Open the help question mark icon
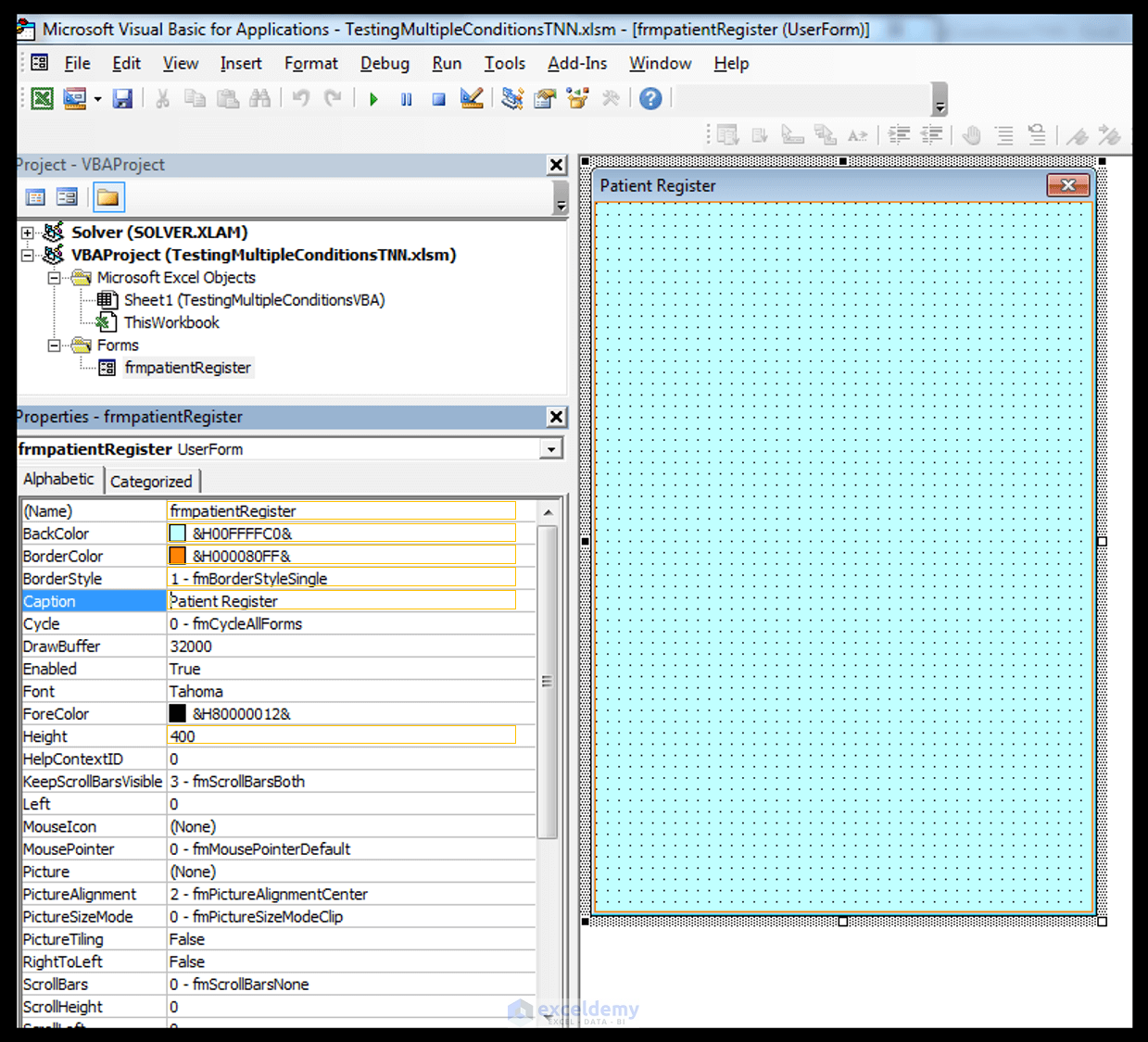 tap(650, 98)
